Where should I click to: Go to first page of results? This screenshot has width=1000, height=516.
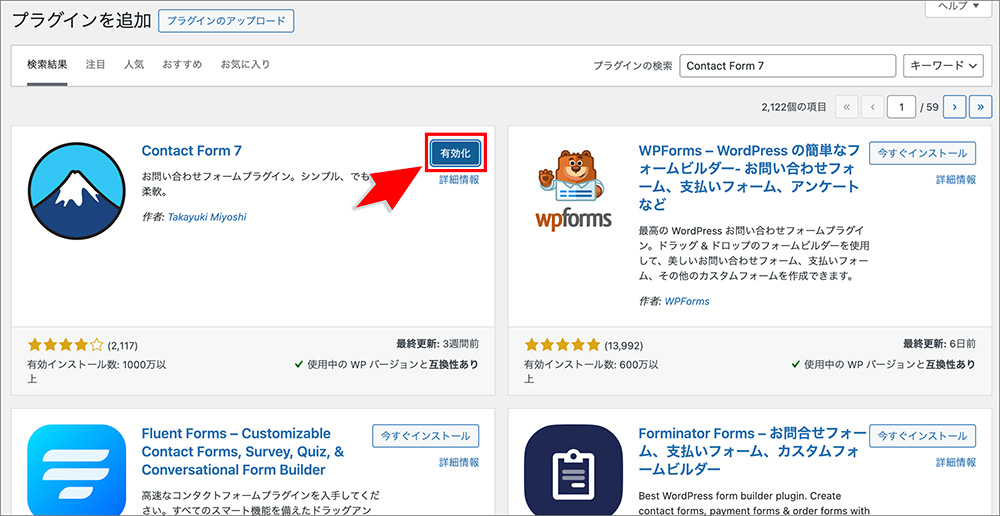pos(846,107)
